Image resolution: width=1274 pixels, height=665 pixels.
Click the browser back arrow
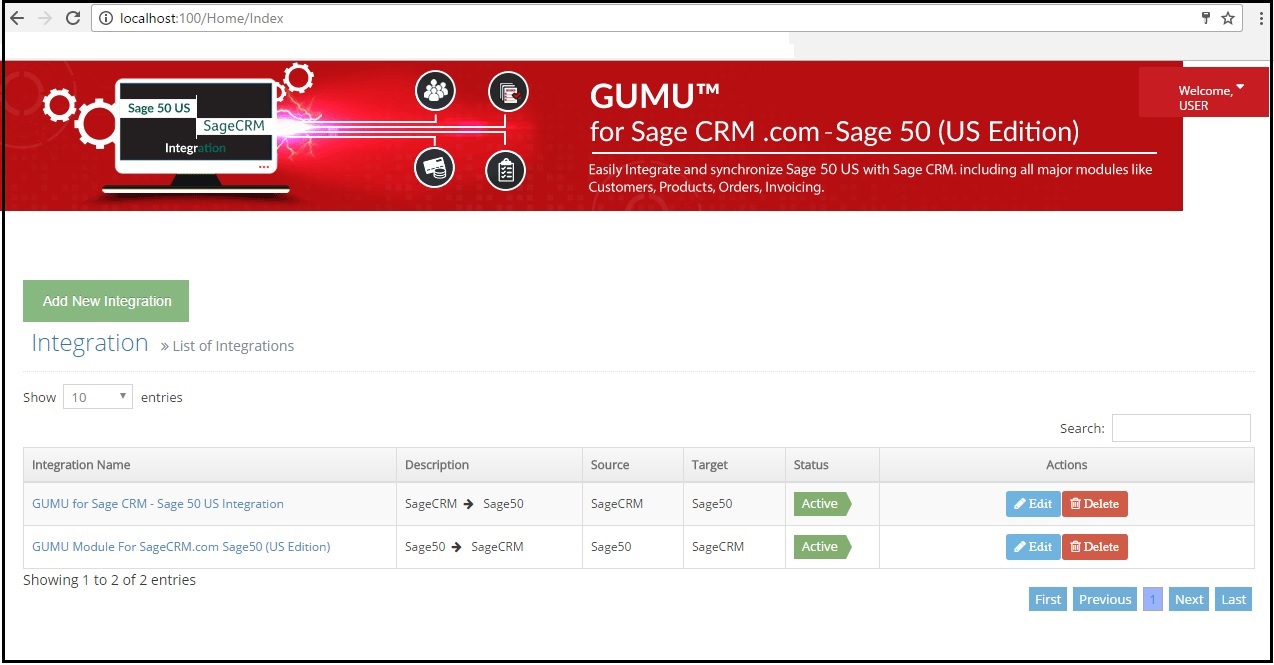pos(17,18)
